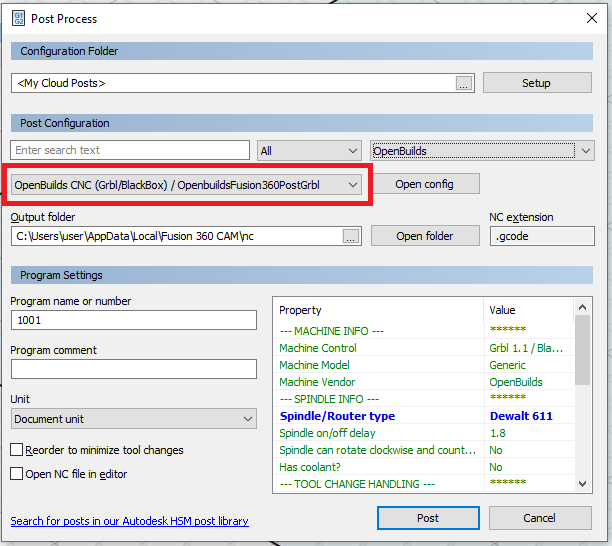Screen dimensions: 612x546
Task: Click the TOOL CHANGE HANDLING section row
Action: pos(423,484)
